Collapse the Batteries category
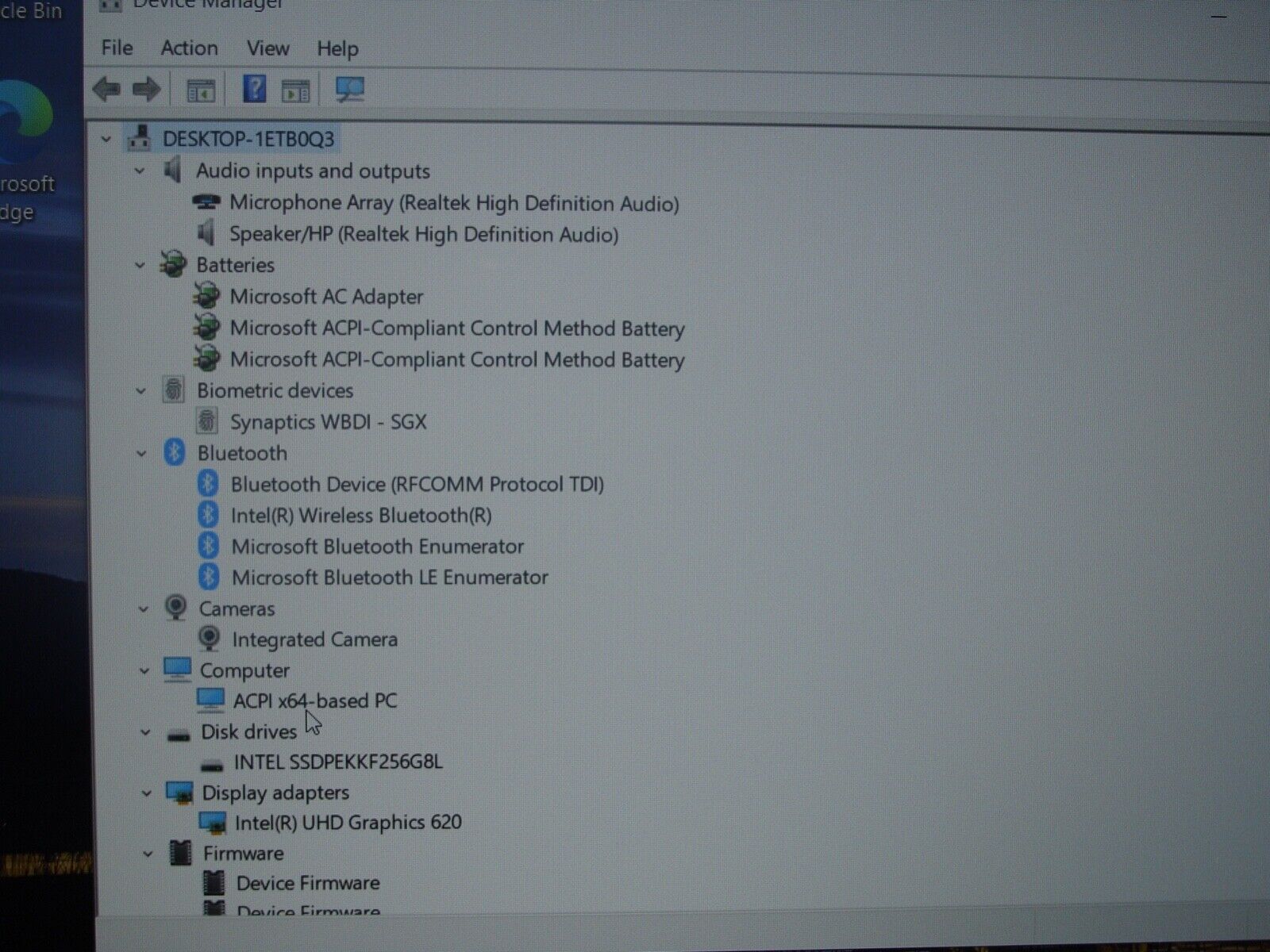 click(140, 266)
